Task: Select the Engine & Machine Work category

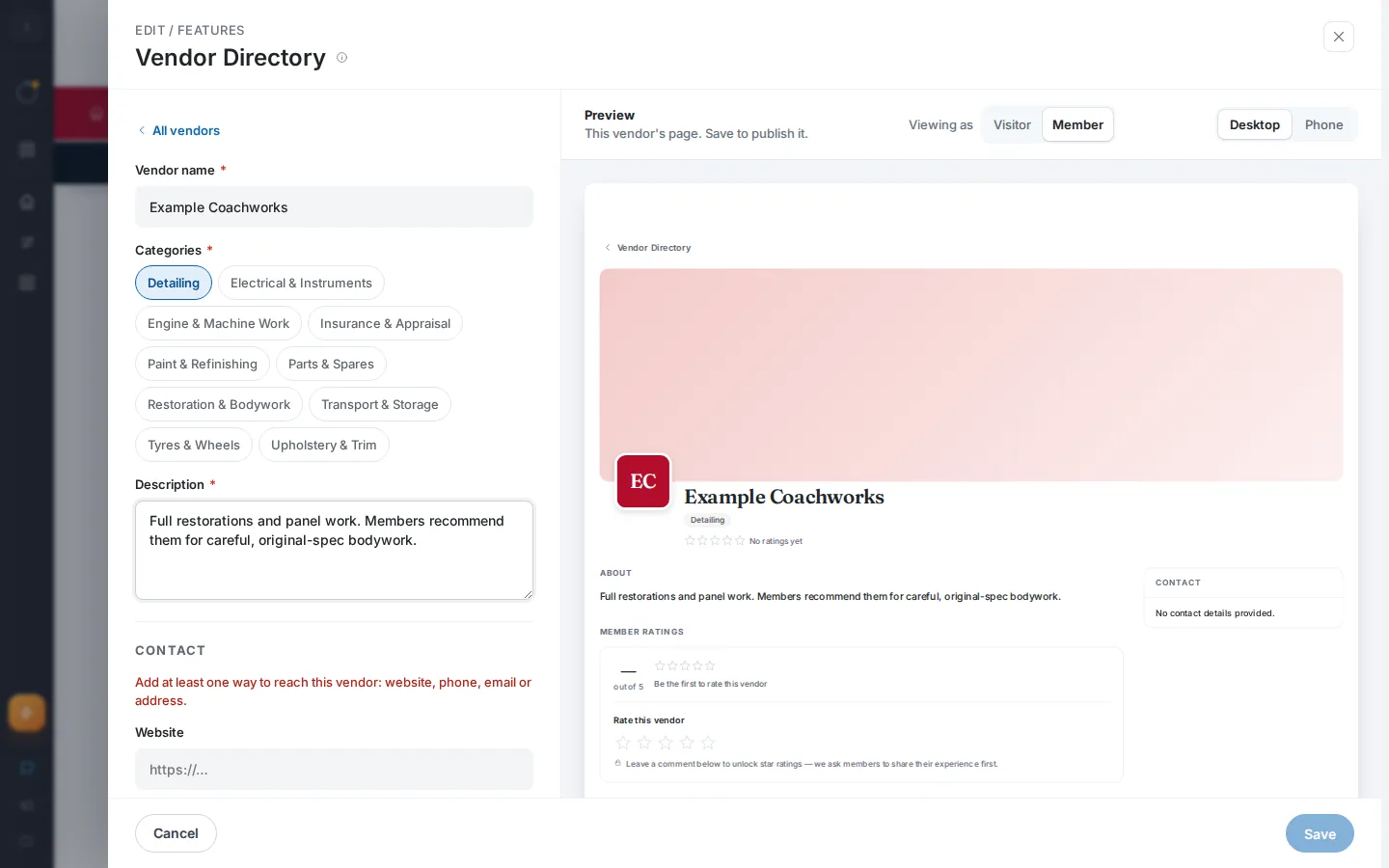Action: tap(218, 323)
